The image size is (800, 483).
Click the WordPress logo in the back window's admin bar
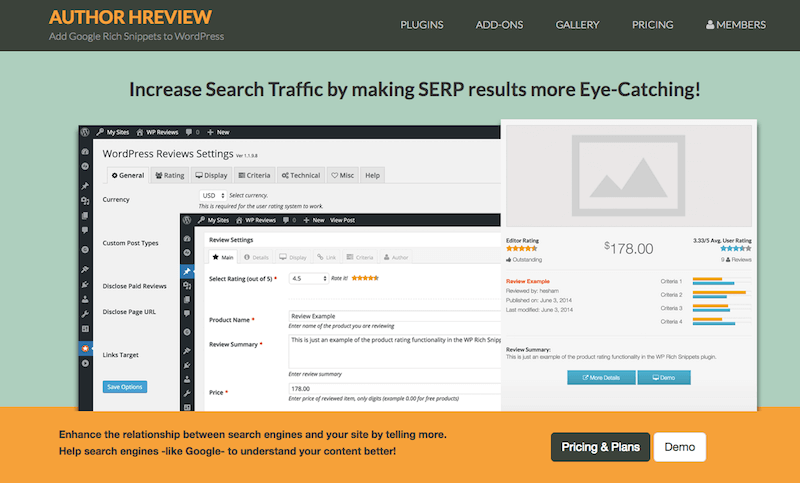(x=85, y=132)
